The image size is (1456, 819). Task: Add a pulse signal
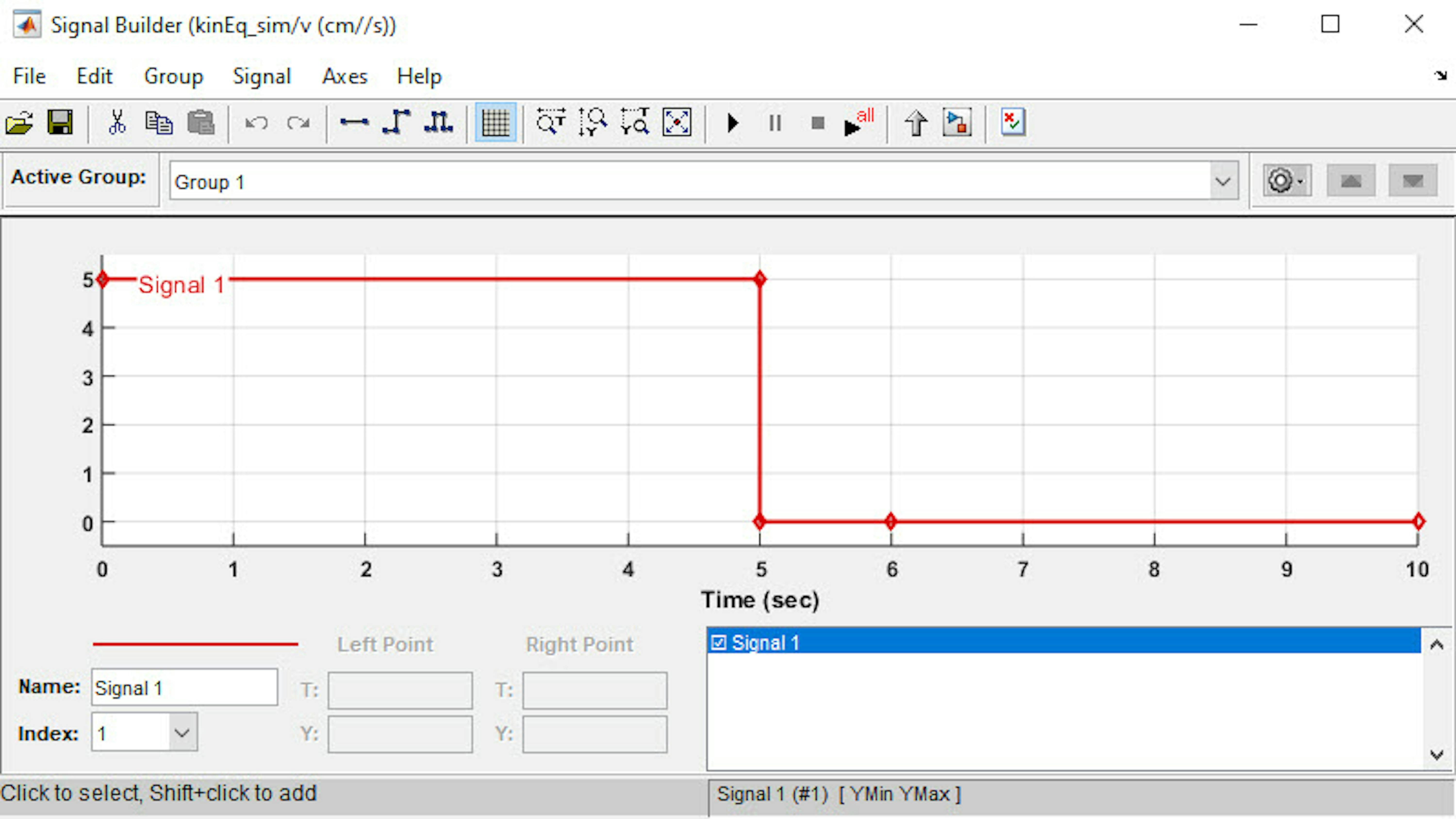(438, 122)
